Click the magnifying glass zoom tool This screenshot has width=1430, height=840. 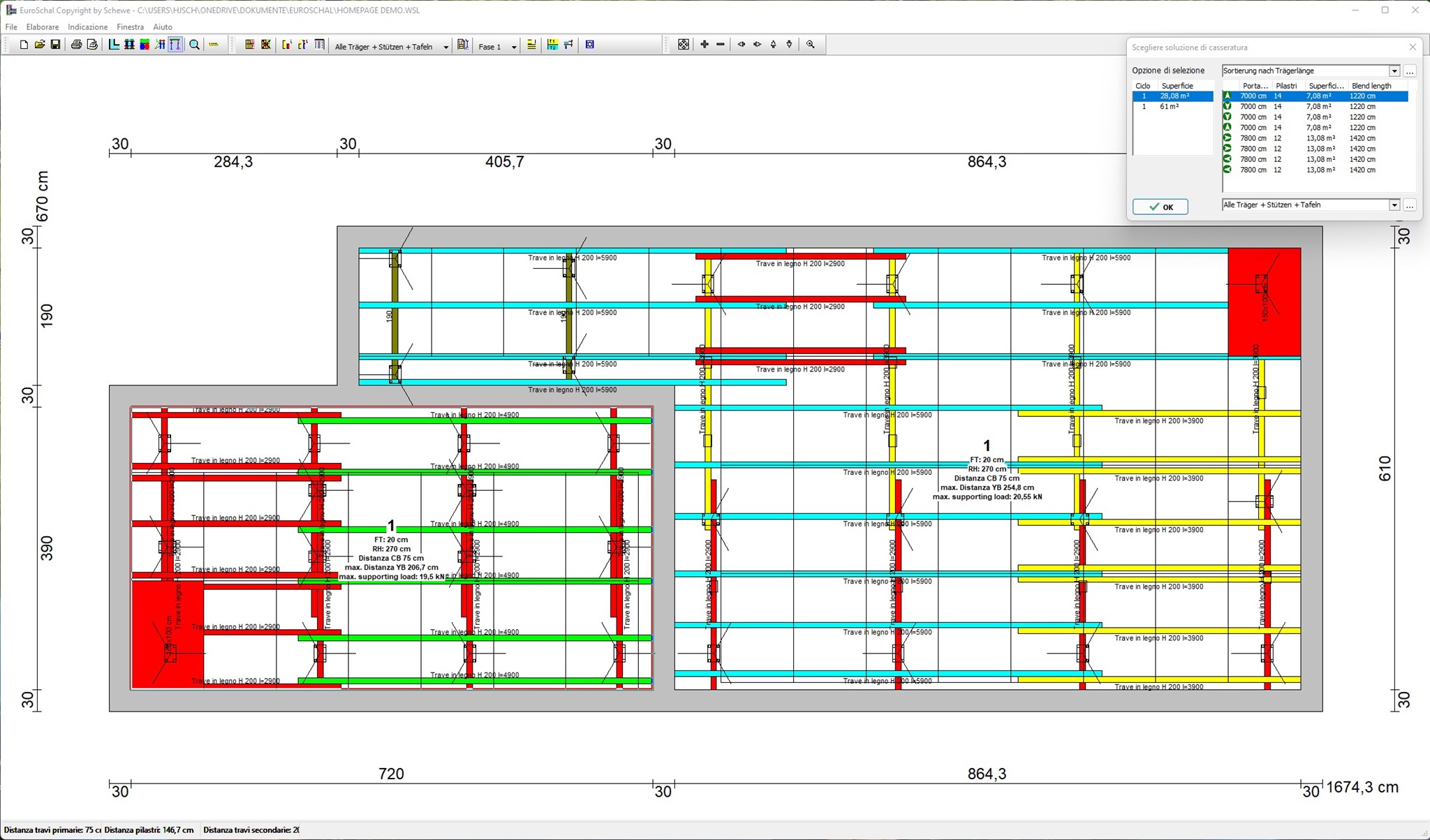click(x=195, y=45)
